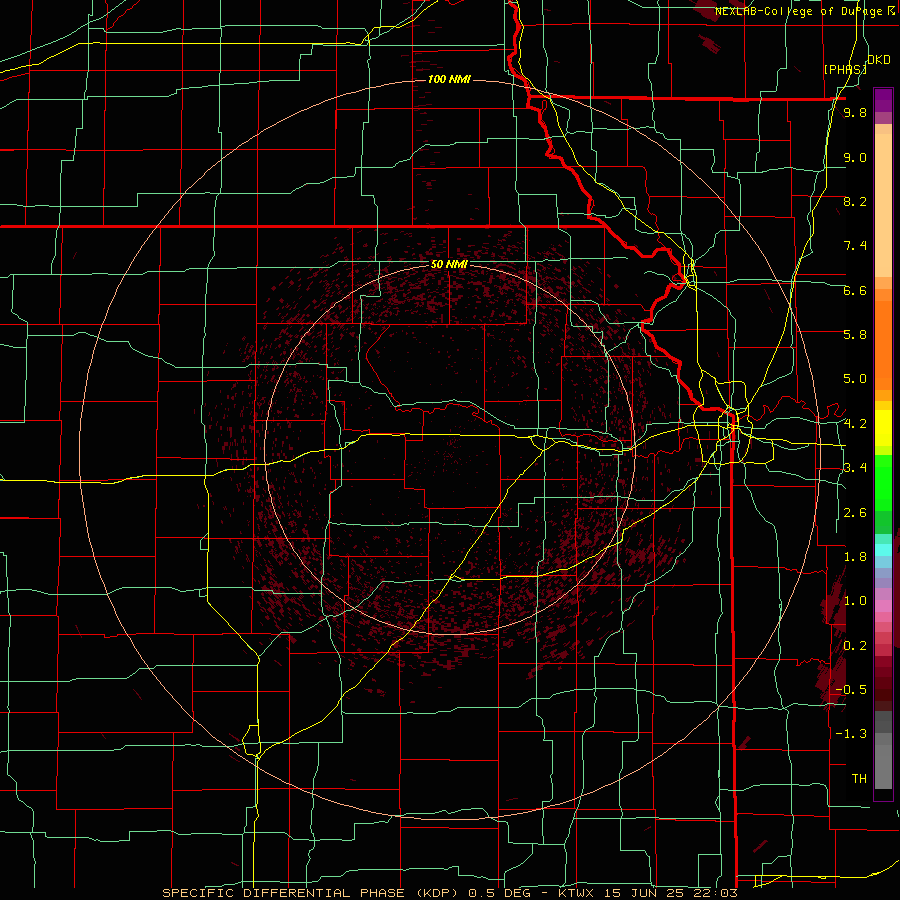This screenshot has width=900, height=900.
Task: Click the bright green swatch near 3.4
Action: point(883,482)
